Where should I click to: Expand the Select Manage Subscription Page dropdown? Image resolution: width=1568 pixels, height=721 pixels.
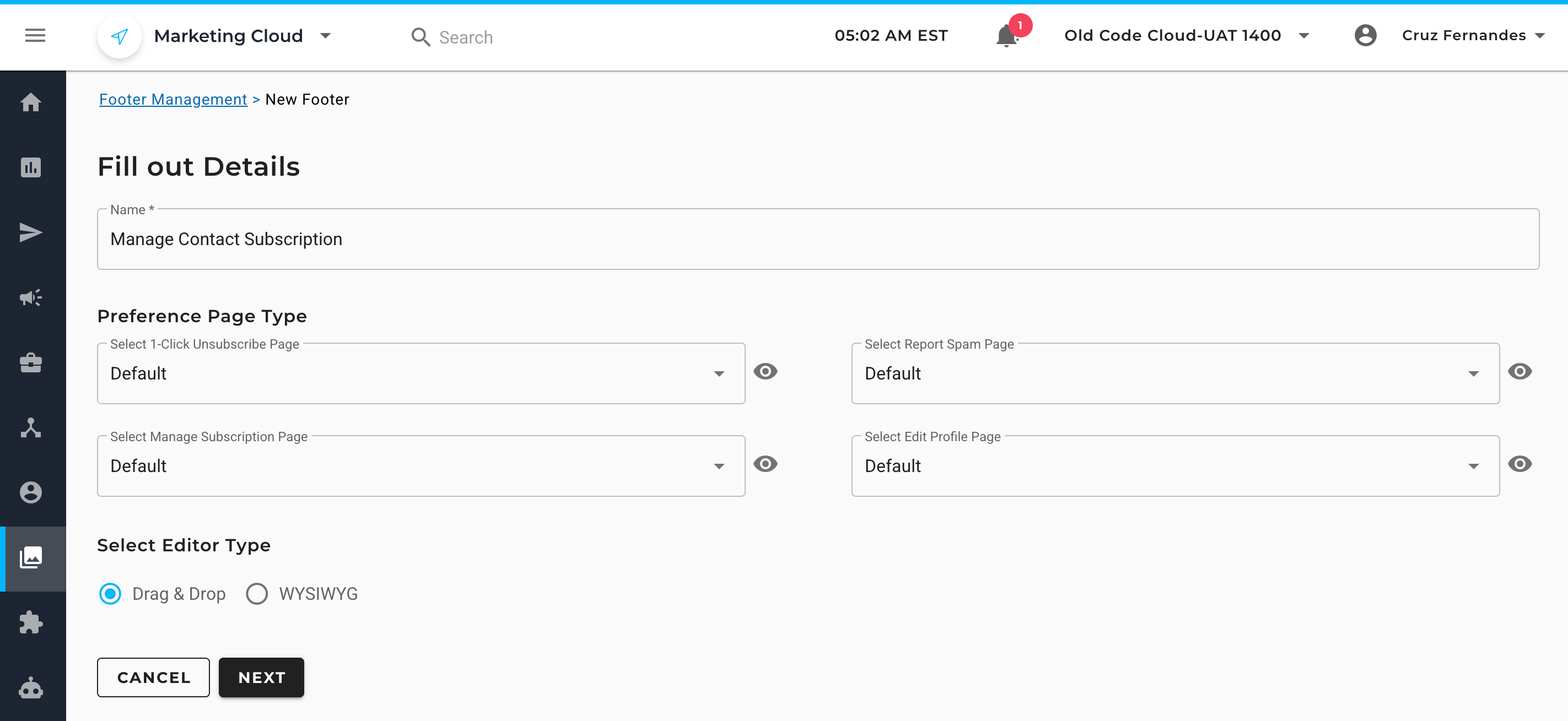421,466
